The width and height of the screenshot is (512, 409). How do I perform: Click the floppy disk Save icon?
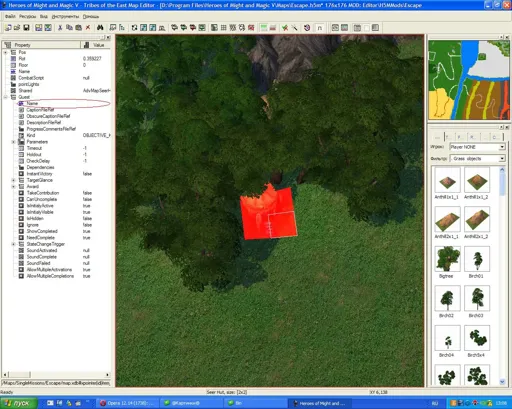[x=26, y=28]
